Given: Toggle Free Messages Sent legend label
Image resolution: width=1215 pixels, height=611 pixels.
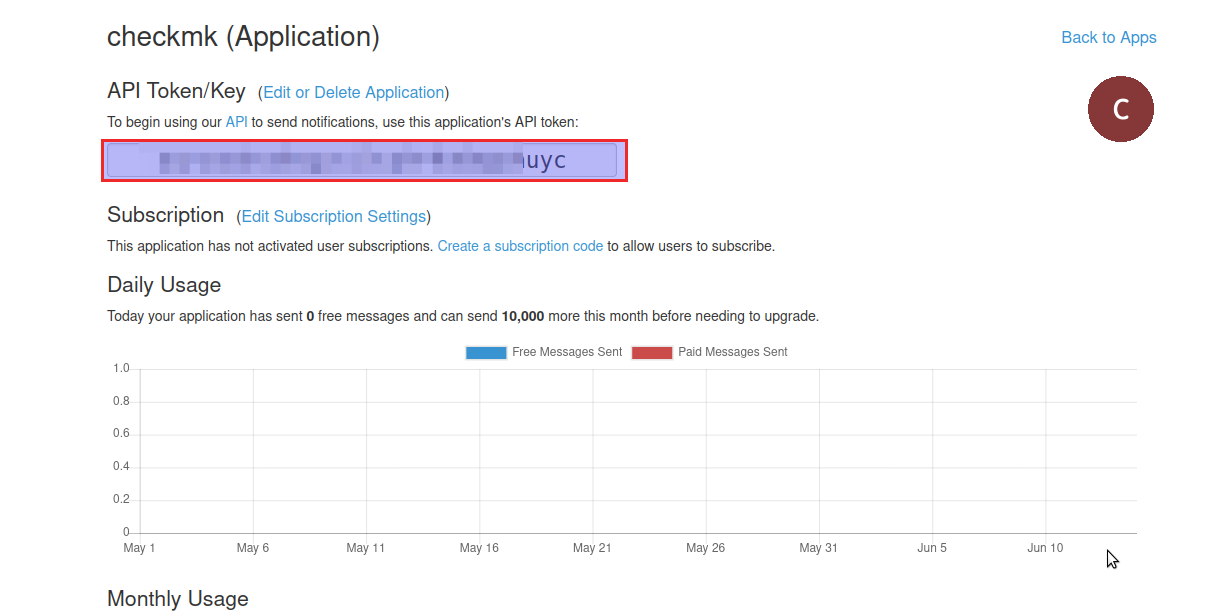Looking at the screenshot, I should (566, 352).
